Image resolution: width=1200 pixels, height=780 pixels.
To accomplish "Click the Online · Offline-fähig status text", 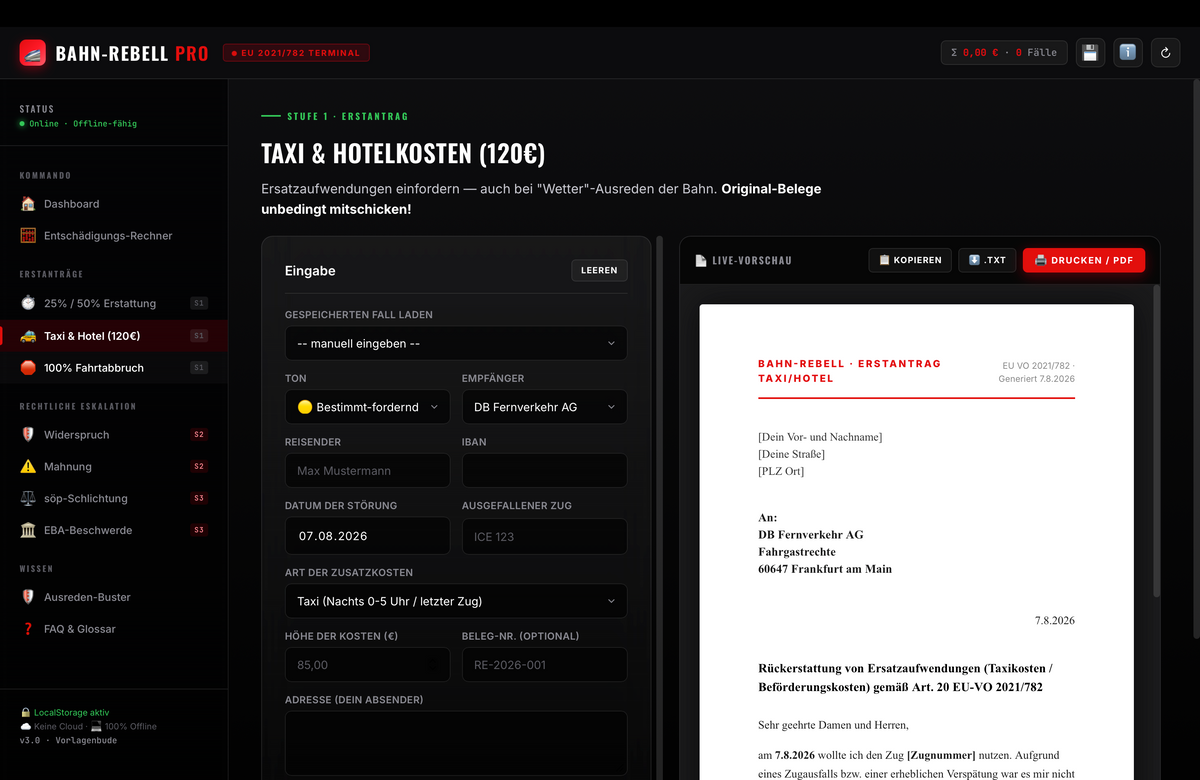I will [83, 124].
